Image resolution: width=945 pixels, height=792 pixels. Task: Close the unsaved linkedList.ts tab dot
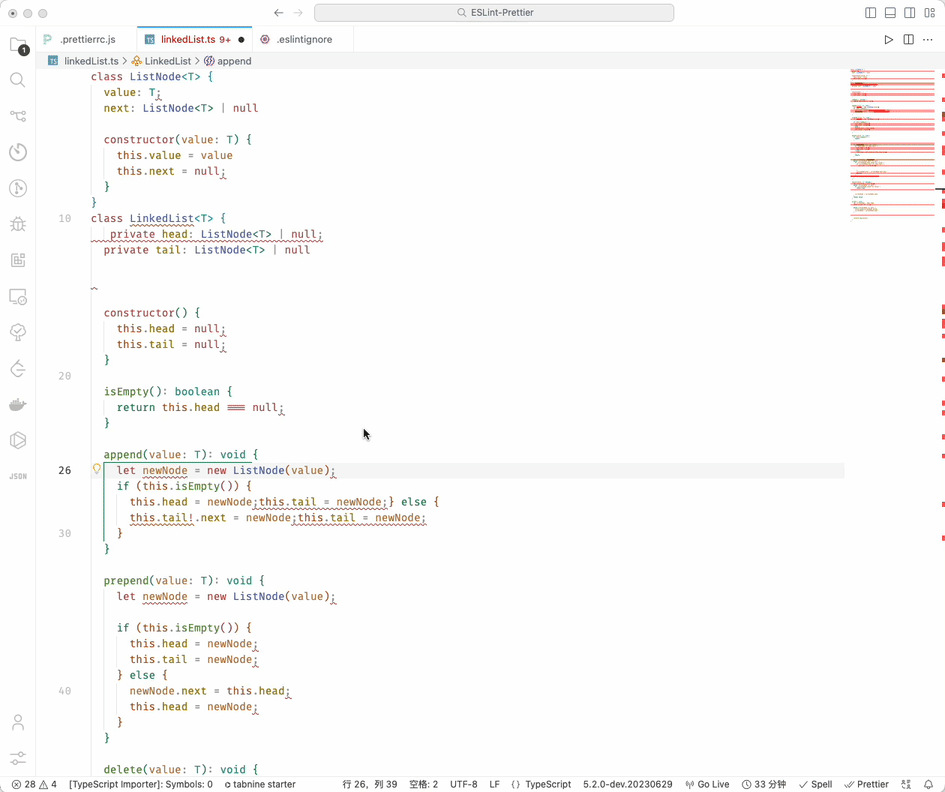[x=241, y=40]
